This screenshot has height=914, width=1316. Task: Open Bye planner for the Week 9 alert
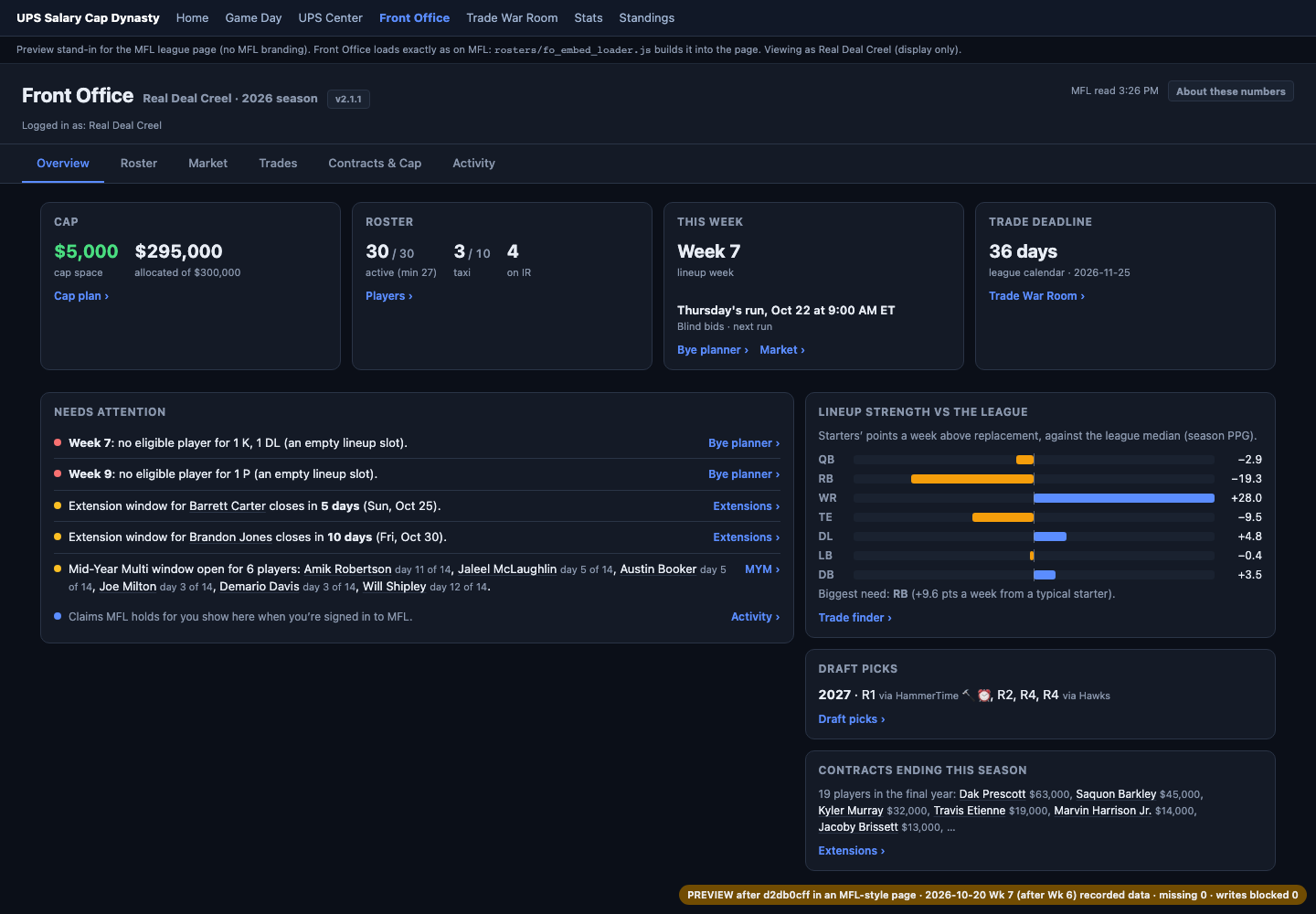click(744, 474)
